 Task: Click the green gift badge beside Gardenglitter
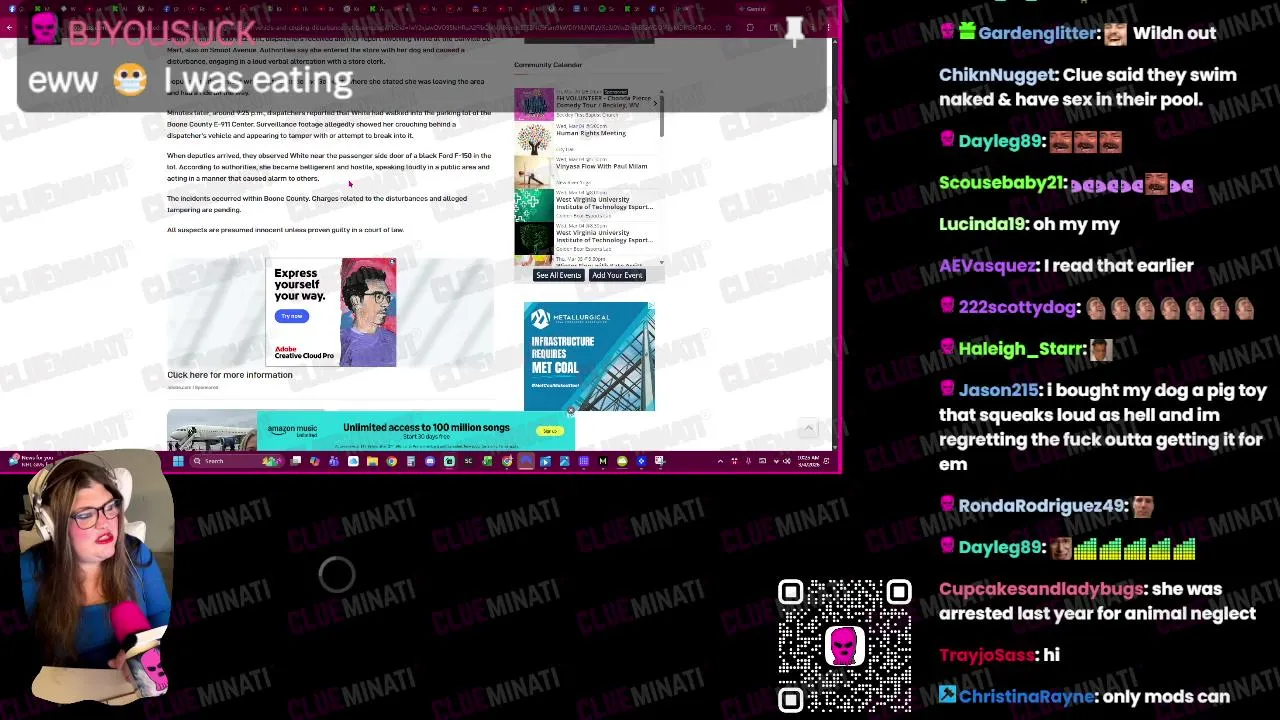[x=967, y=32]
